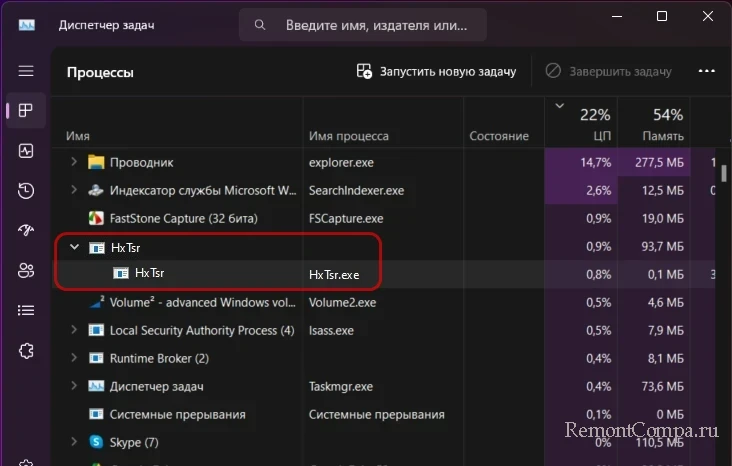Open the Users sidebar icon
The image size is (732, 466).
tap(26, 270)
